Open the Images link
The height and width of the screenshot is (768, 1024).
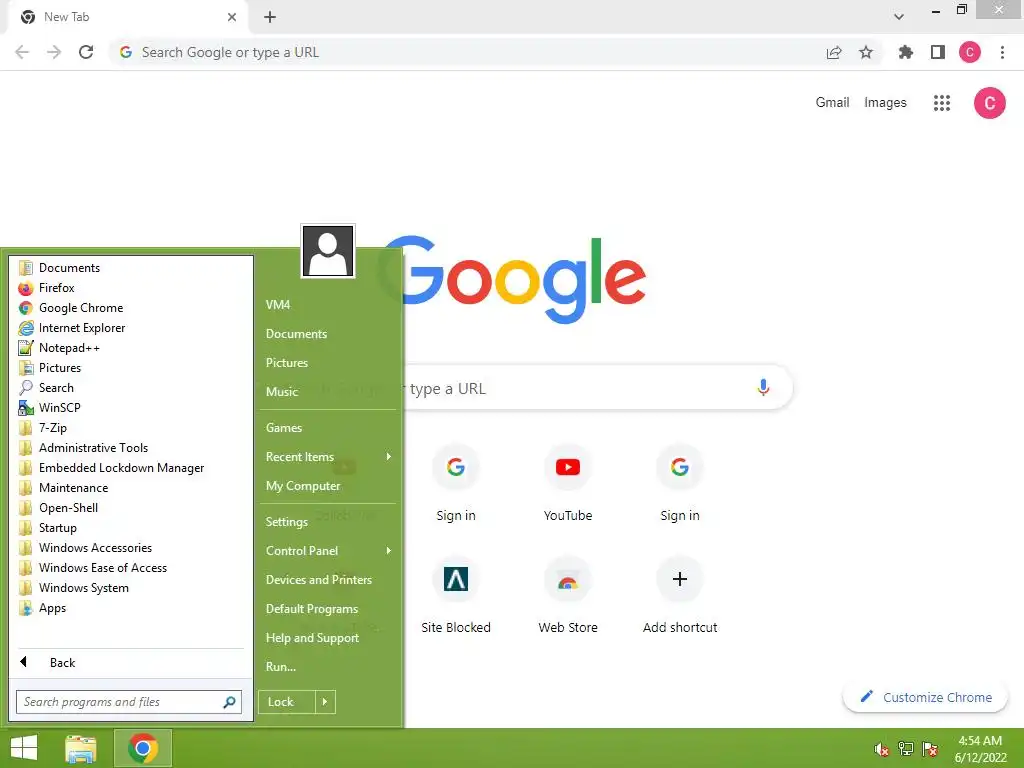point(885,103)
